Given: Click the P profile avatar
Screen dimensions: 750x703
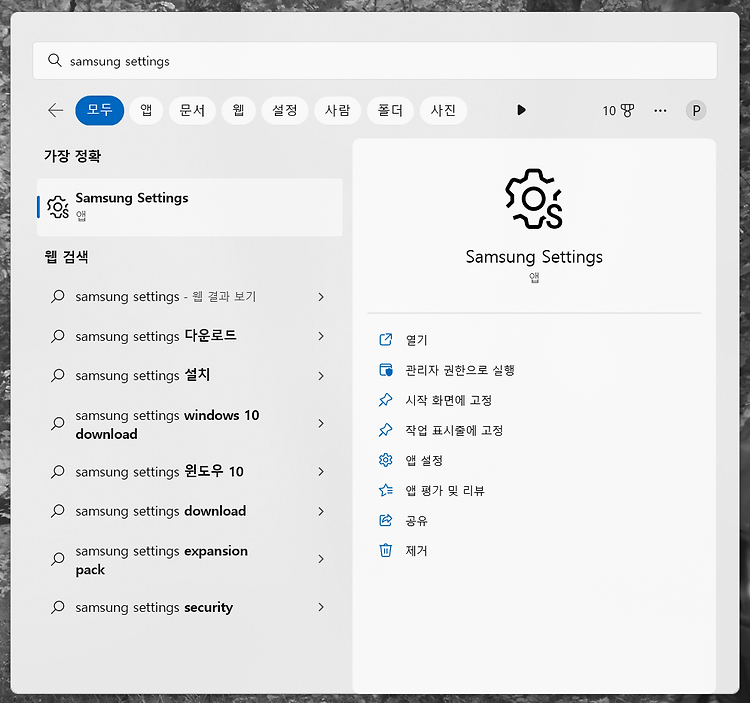Looking at the screenshot, I should 696,110.
